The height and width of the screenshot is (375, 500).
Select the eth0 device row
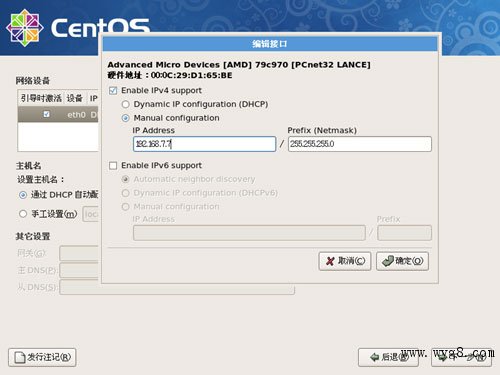point(58,114)
